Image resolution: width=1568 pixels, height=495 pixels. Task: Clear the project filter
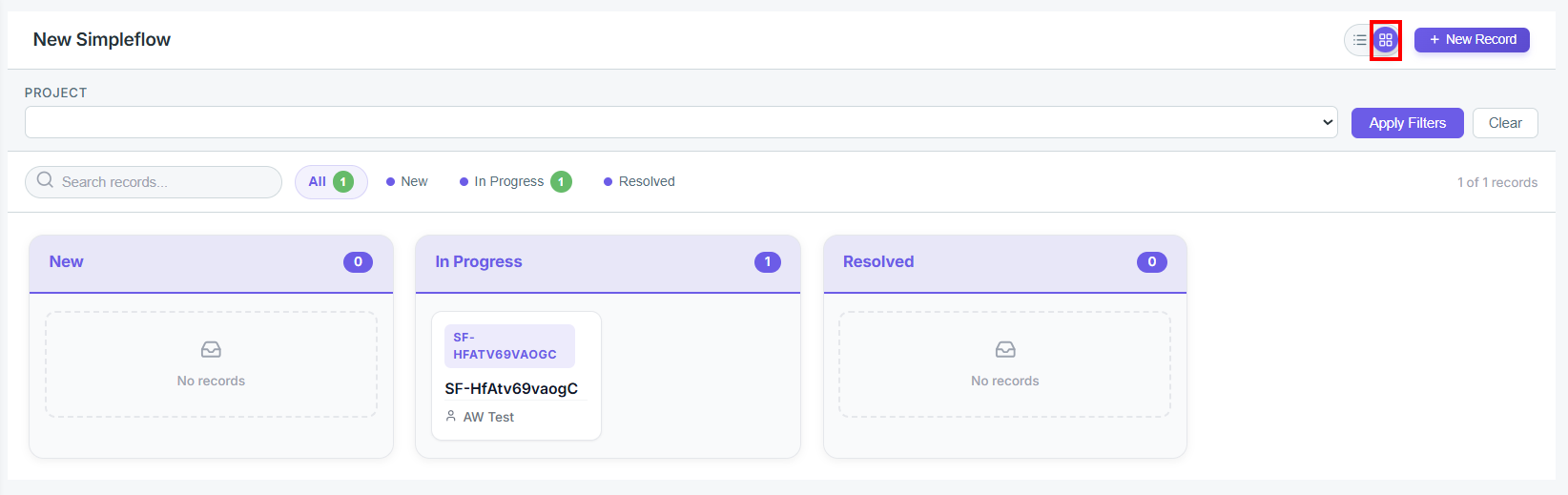pos(1505,123)
